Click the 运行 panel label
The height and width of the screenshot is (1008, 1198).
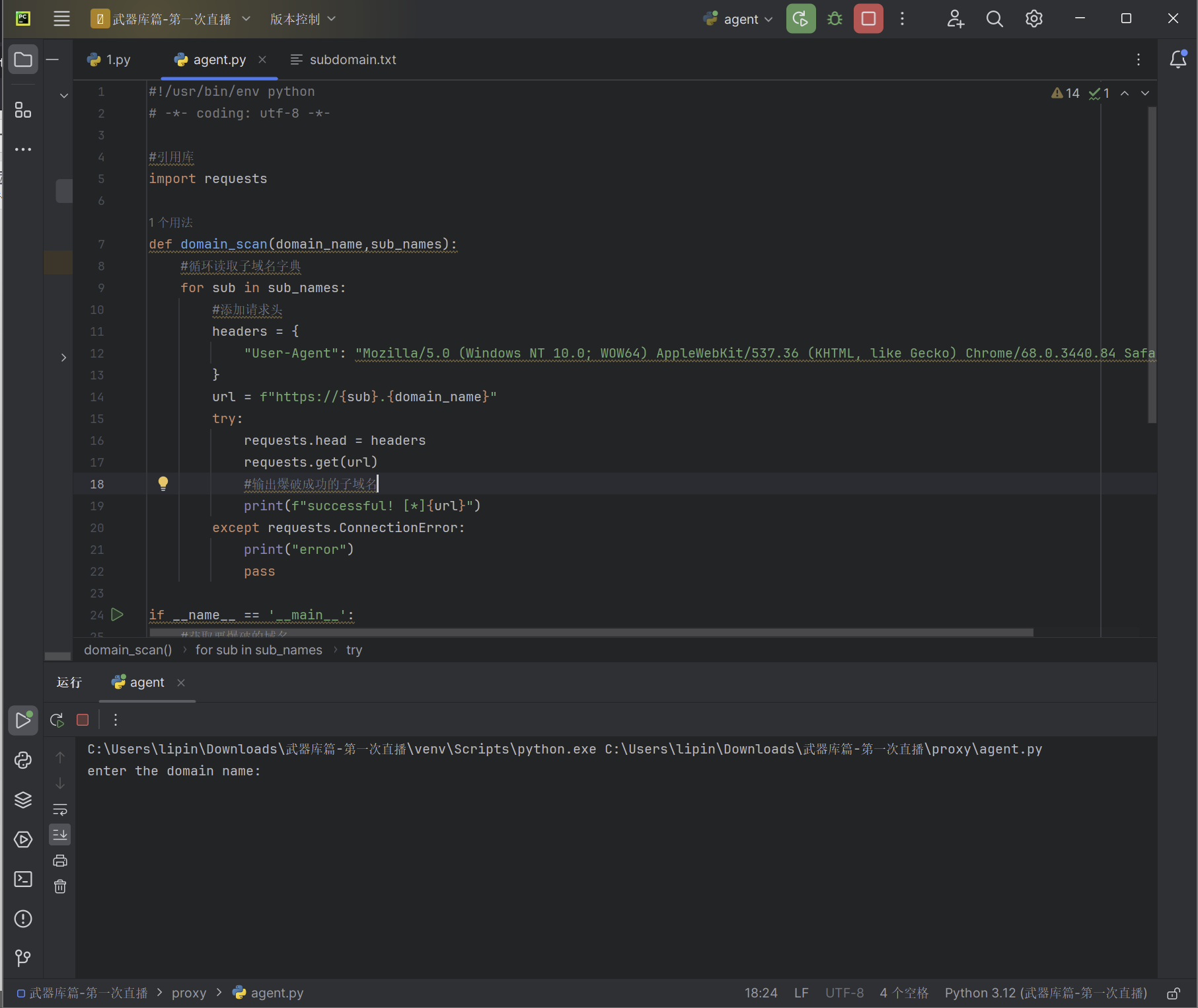(x=69, y=682)
